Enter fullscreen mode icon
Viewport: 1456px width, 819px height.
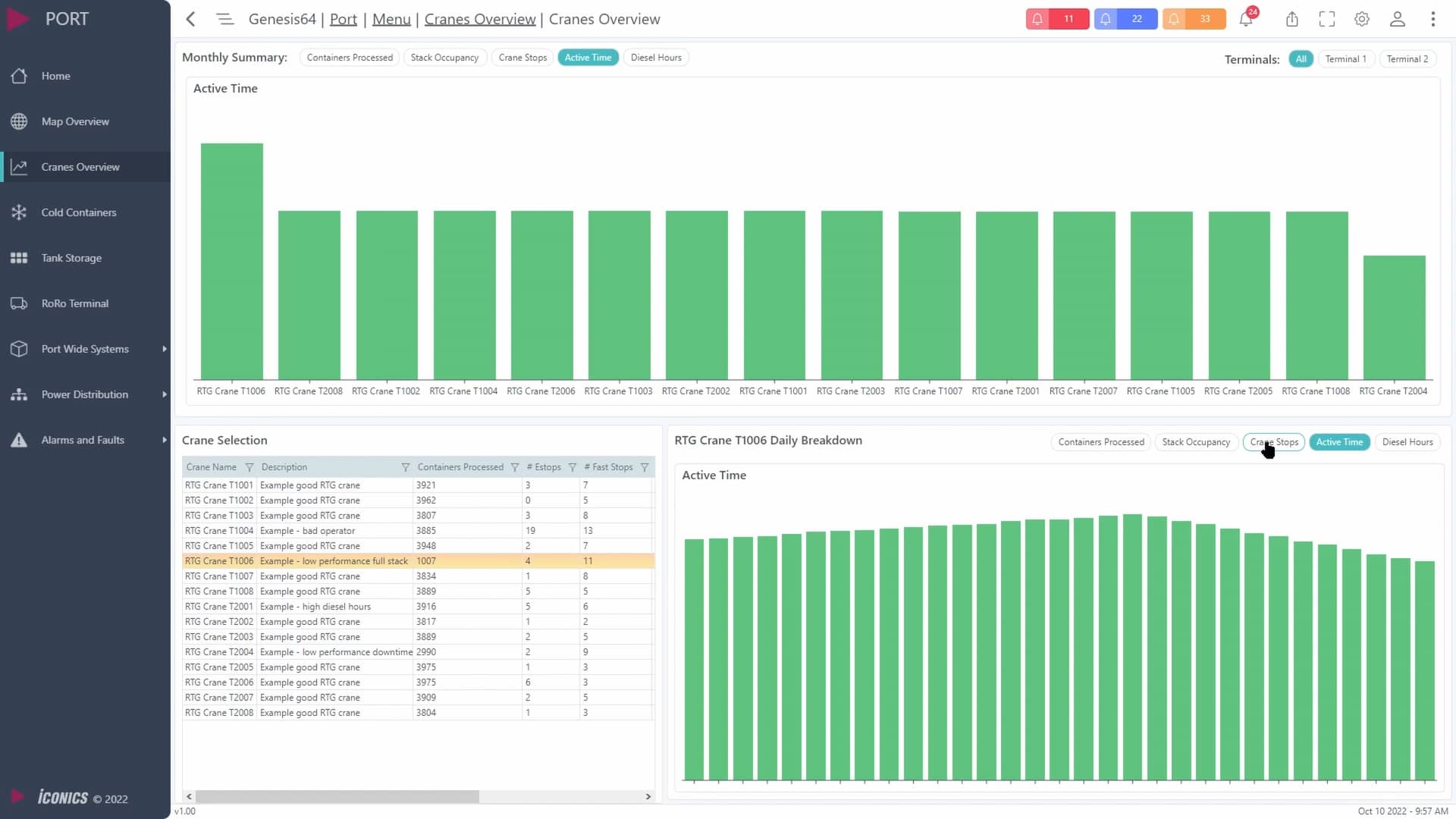click(1327, 19)
